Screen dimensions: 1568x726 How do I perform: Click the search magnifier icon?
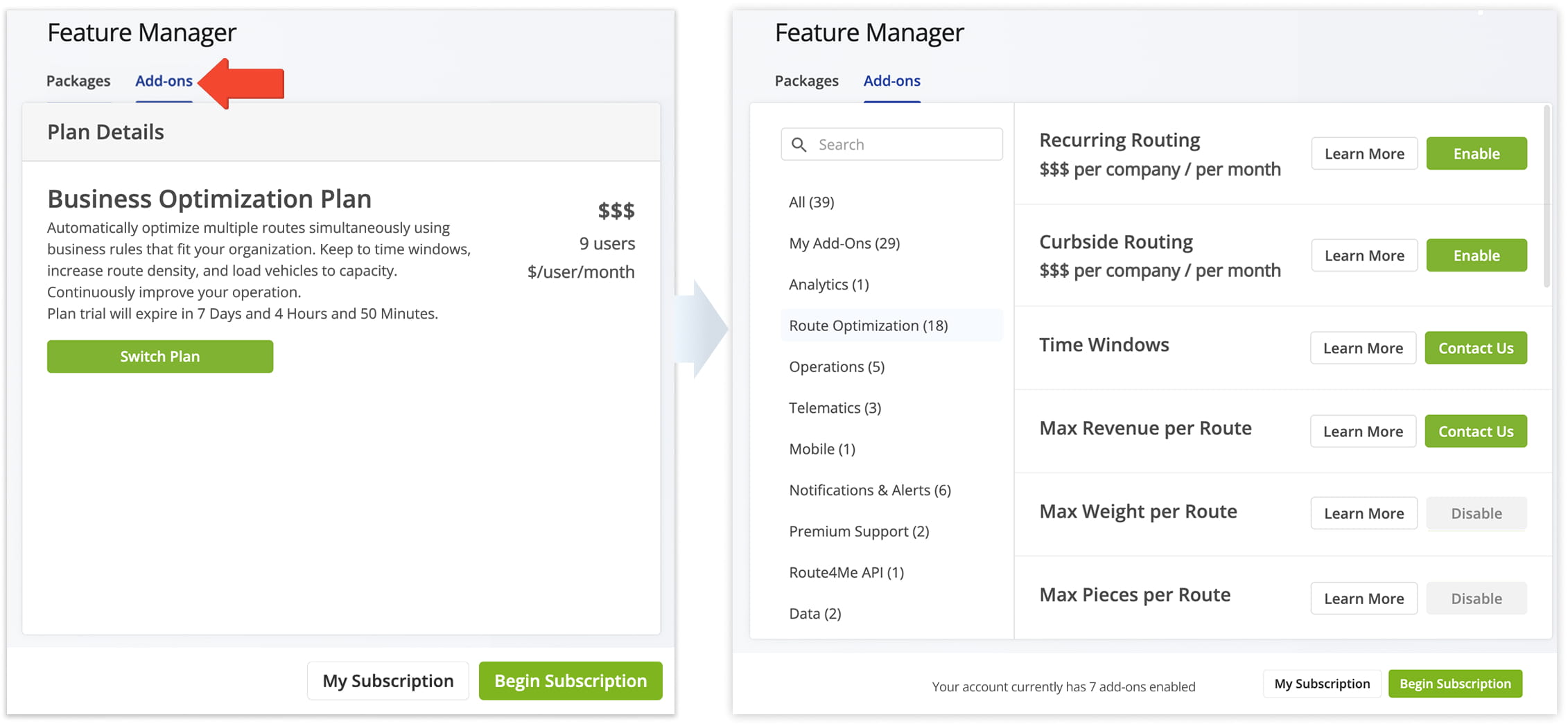(x=799, y=145)
